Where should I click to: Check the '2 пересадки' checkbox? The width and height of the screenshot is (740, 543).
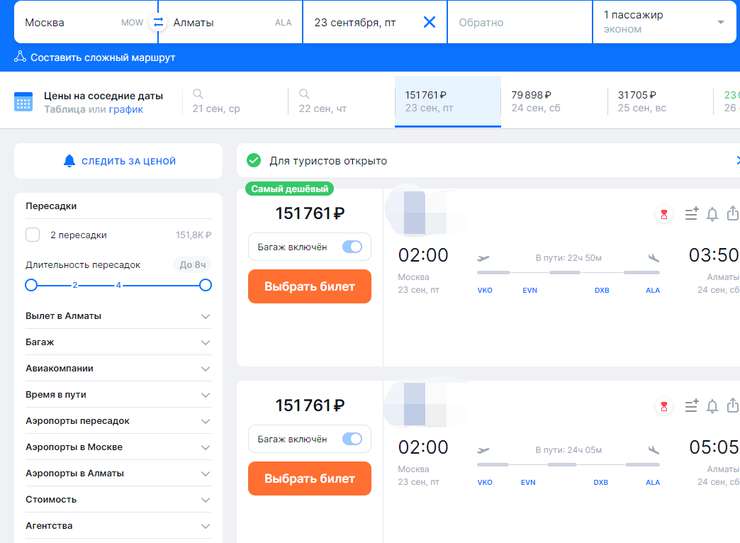pyautogui.click(x=33, y=235)
